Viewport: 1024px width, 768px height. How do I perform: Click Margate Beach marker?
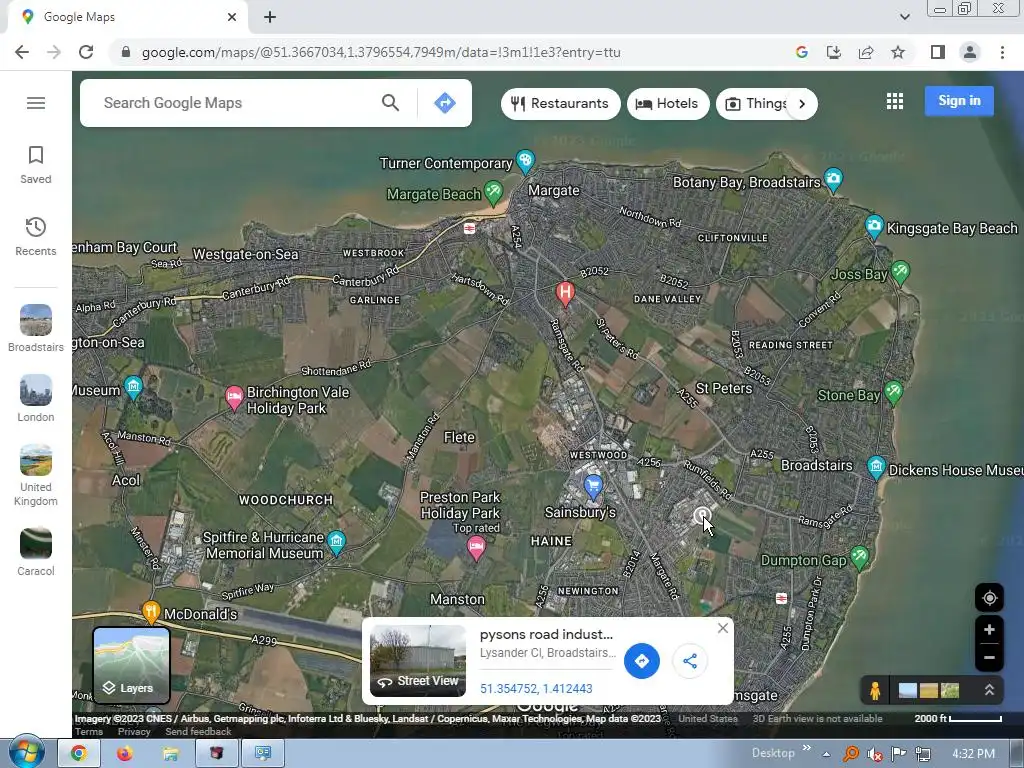pos(494,191)
